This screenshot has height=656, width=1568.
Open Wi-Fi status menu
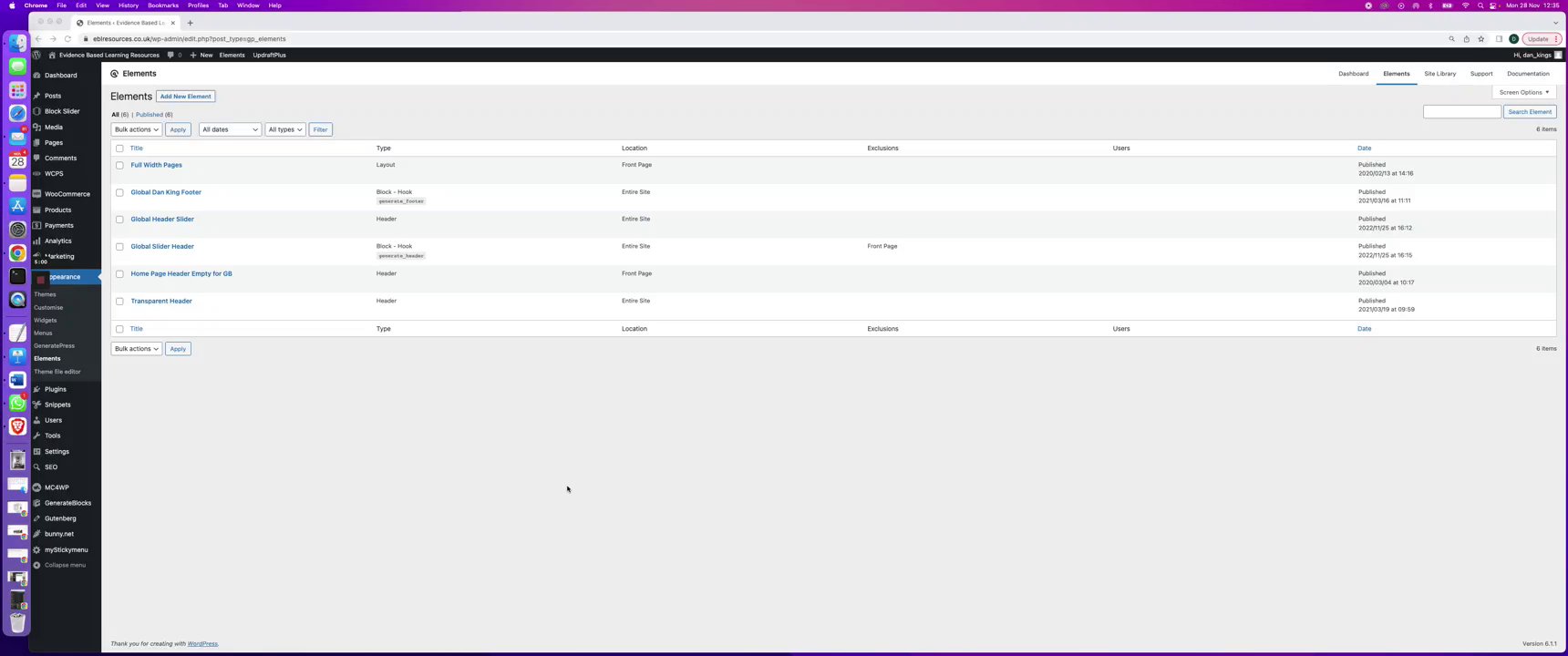coord(1465,5)
